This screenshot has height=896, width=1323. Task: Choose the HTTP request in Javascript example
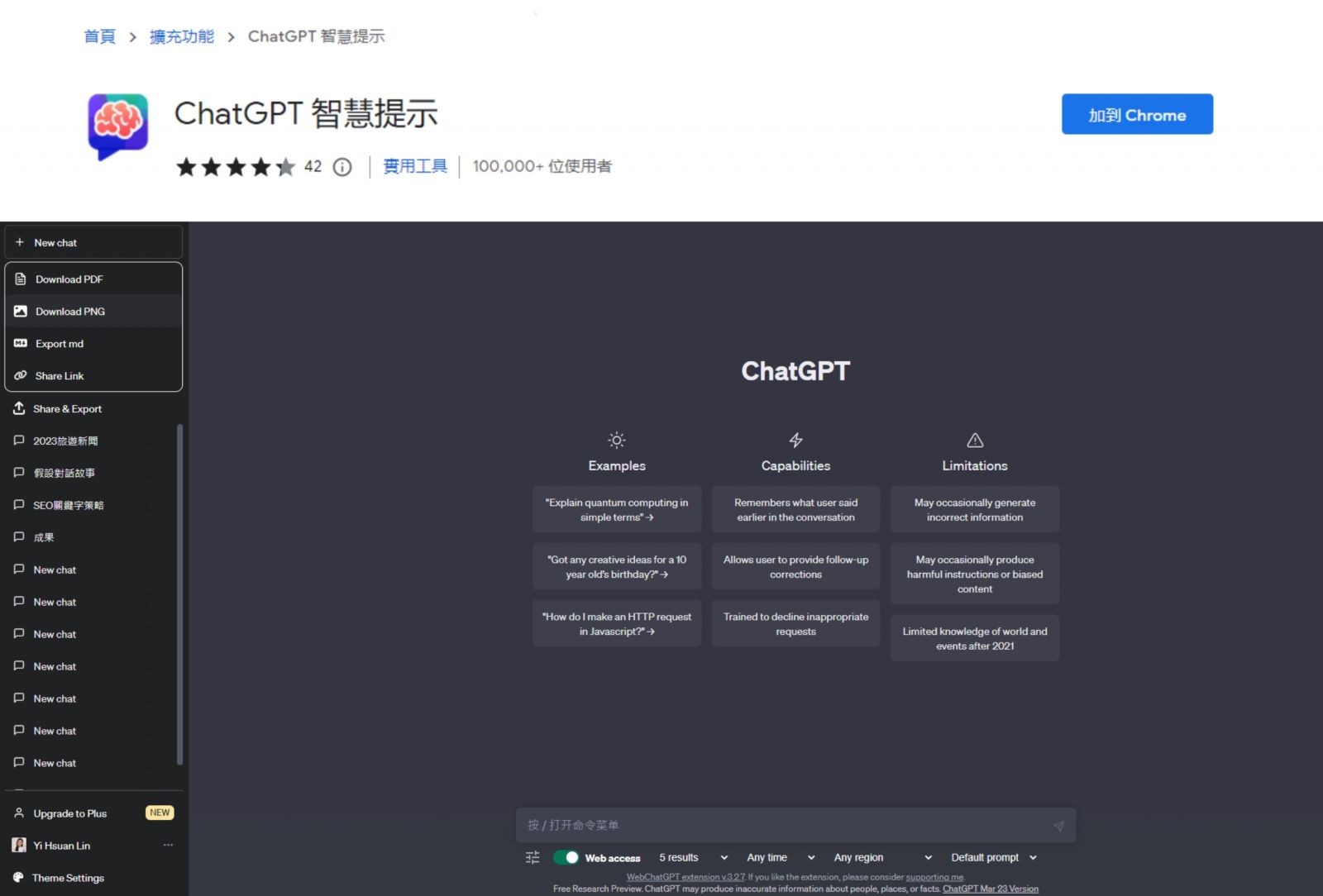tap(617, 623)
